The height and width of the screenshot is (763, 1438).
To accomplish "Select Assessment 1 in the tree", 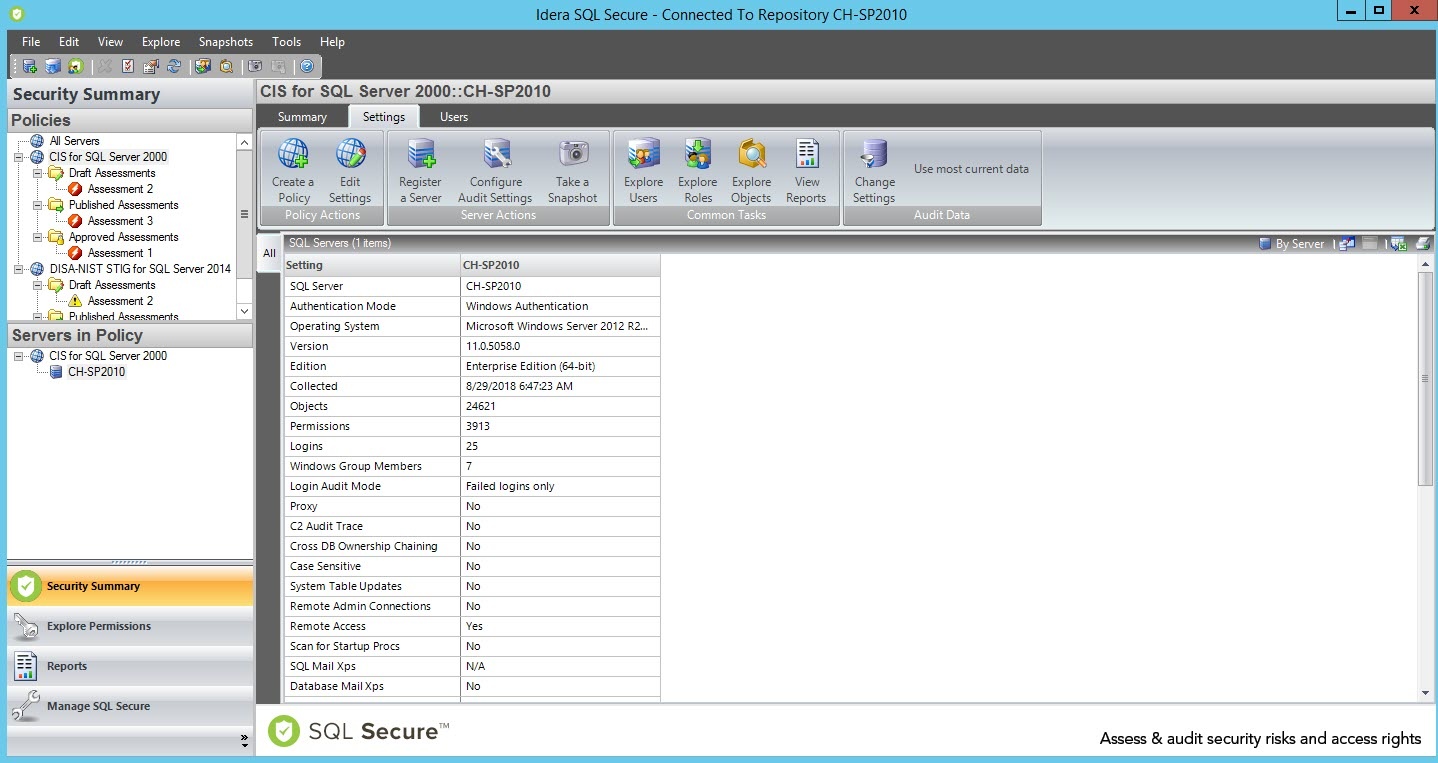I will [120, 253].
